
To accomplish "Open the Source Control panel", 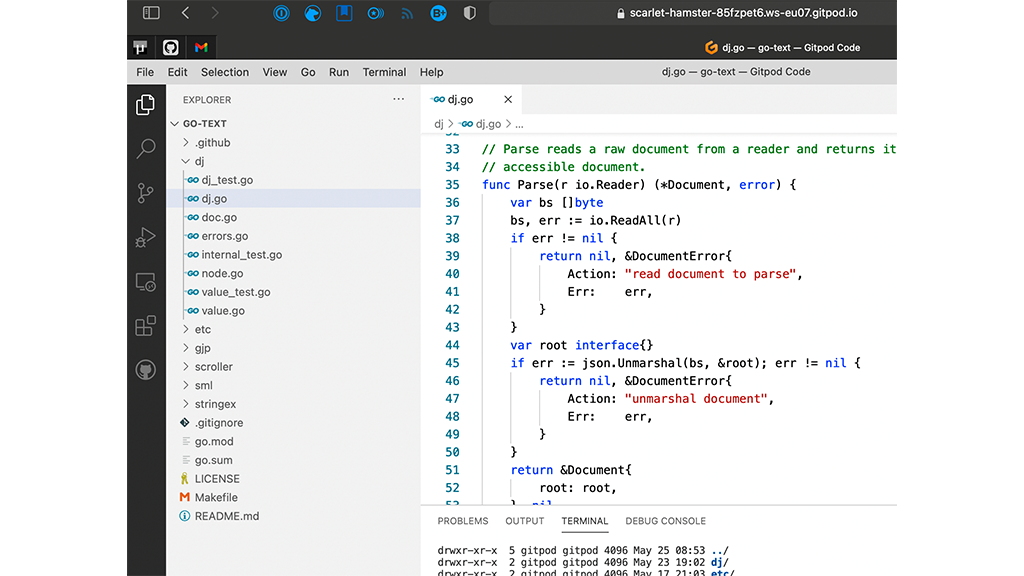I will (146, 194).
